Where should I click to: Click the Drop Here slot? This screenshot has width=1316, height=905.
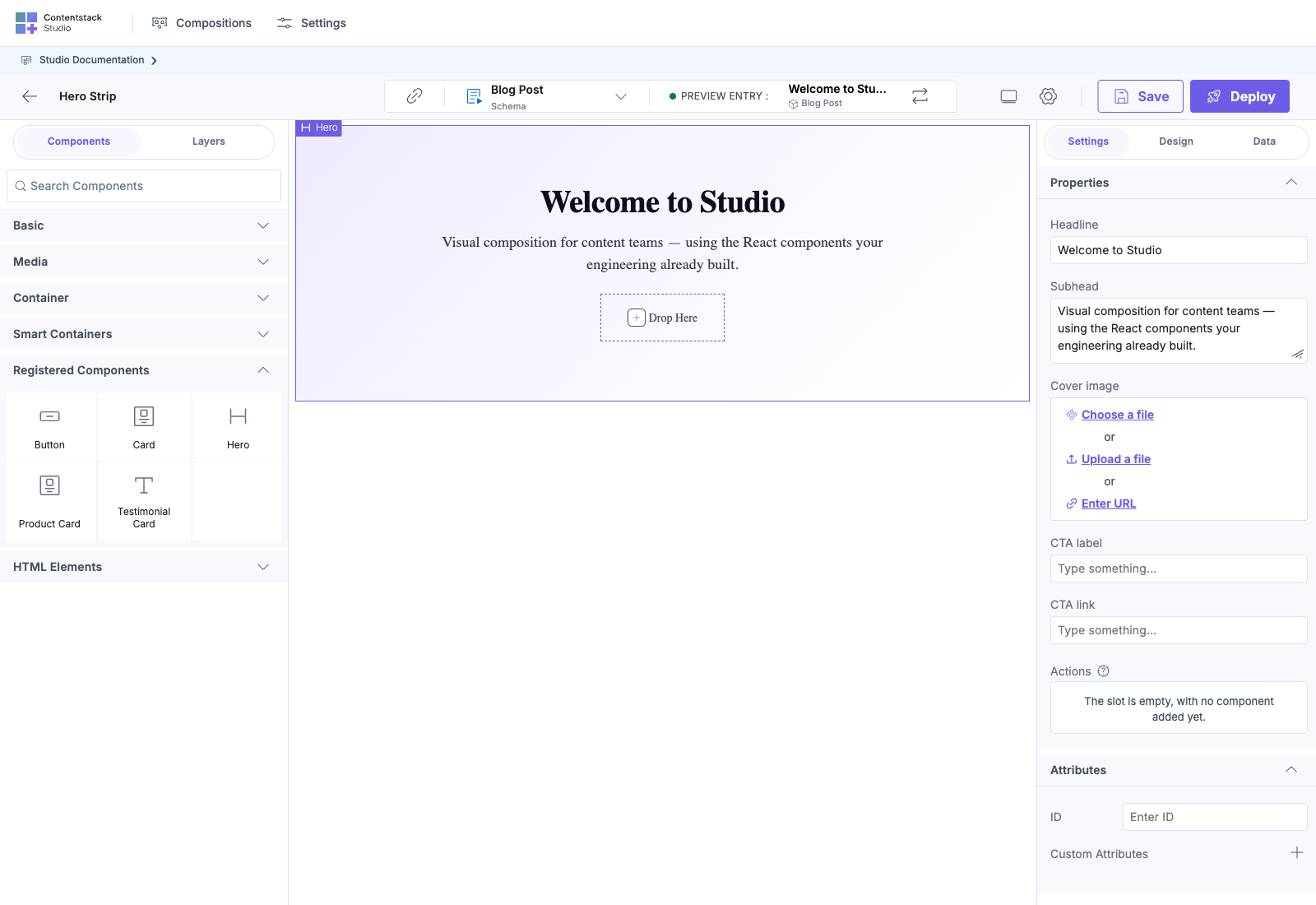click(662, 317)
